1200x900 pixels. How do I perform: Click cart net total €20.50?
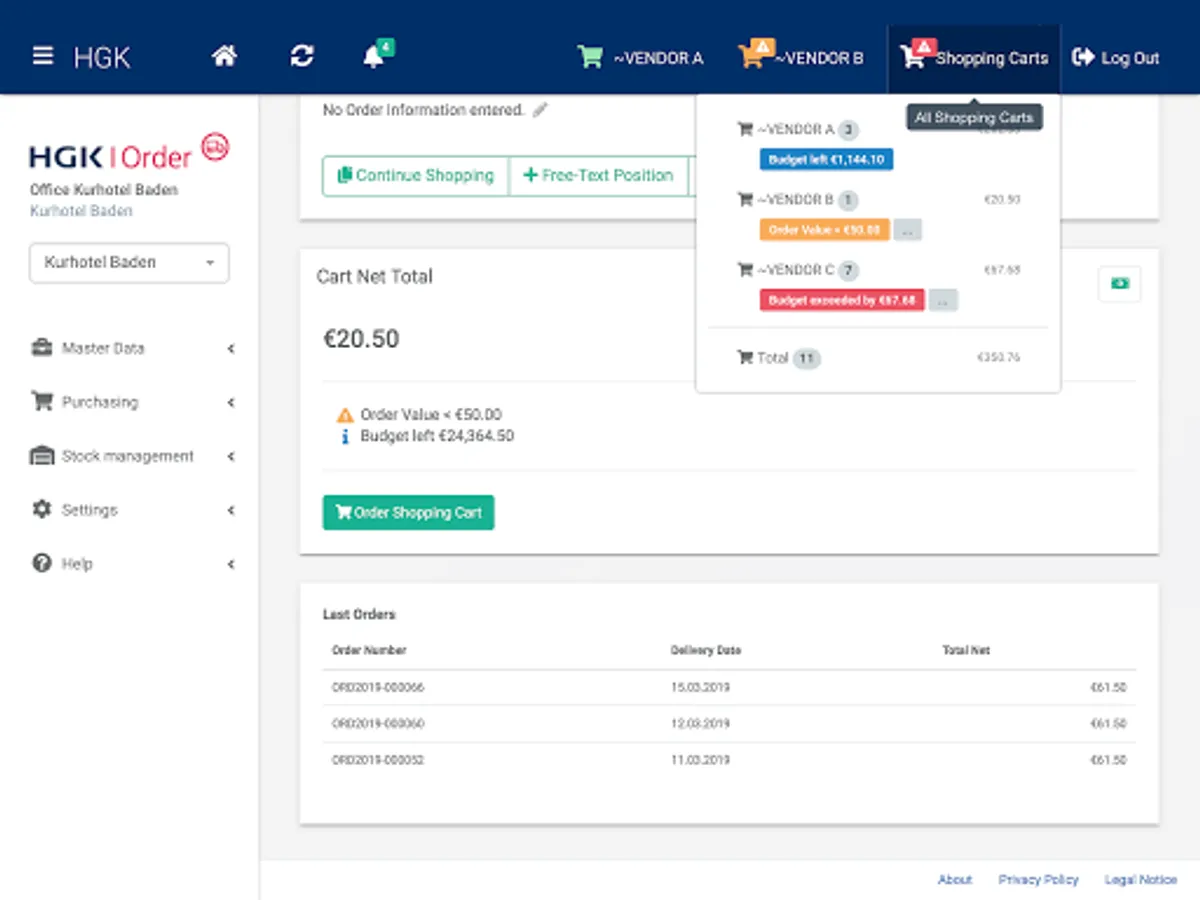point(361,339)
